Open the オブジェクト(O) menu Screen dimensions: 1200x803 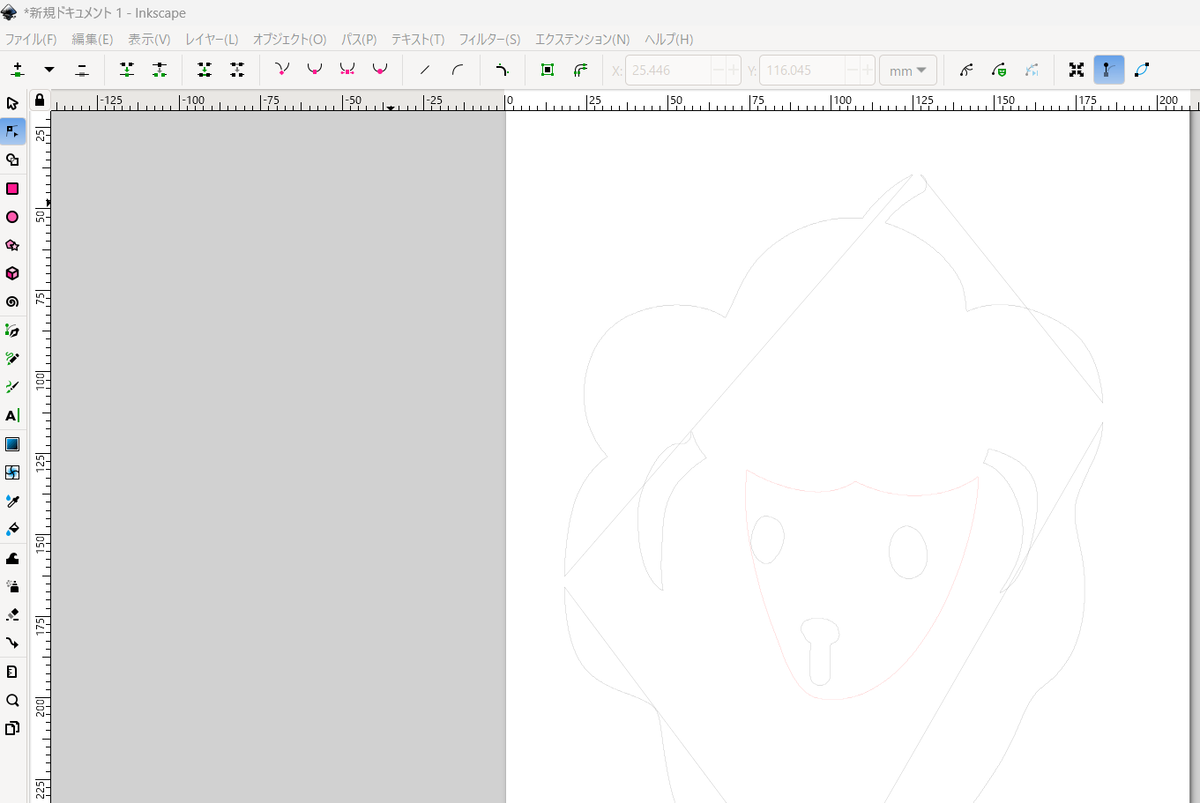tap(289, 39)
